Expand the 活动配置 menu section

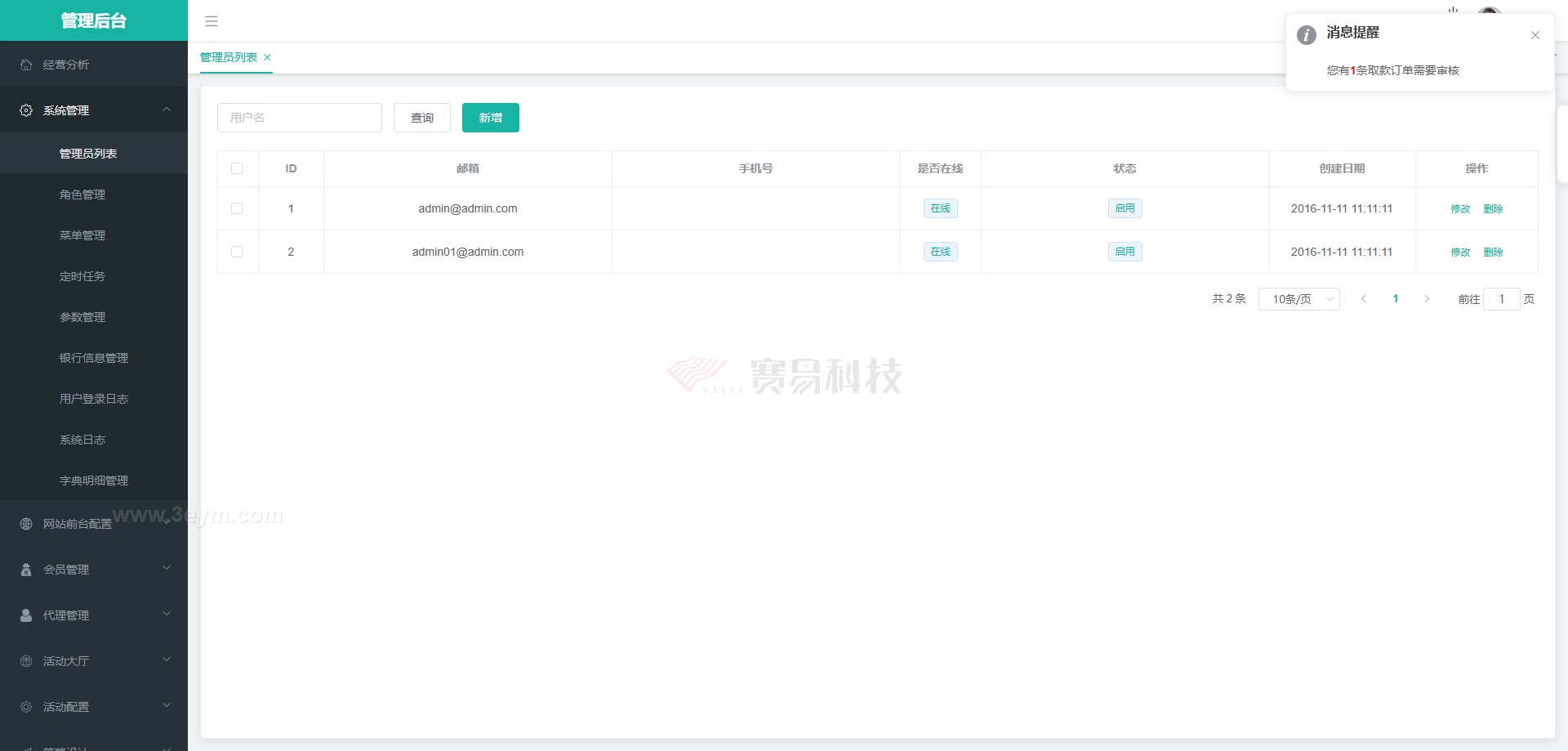coord(167,706)
